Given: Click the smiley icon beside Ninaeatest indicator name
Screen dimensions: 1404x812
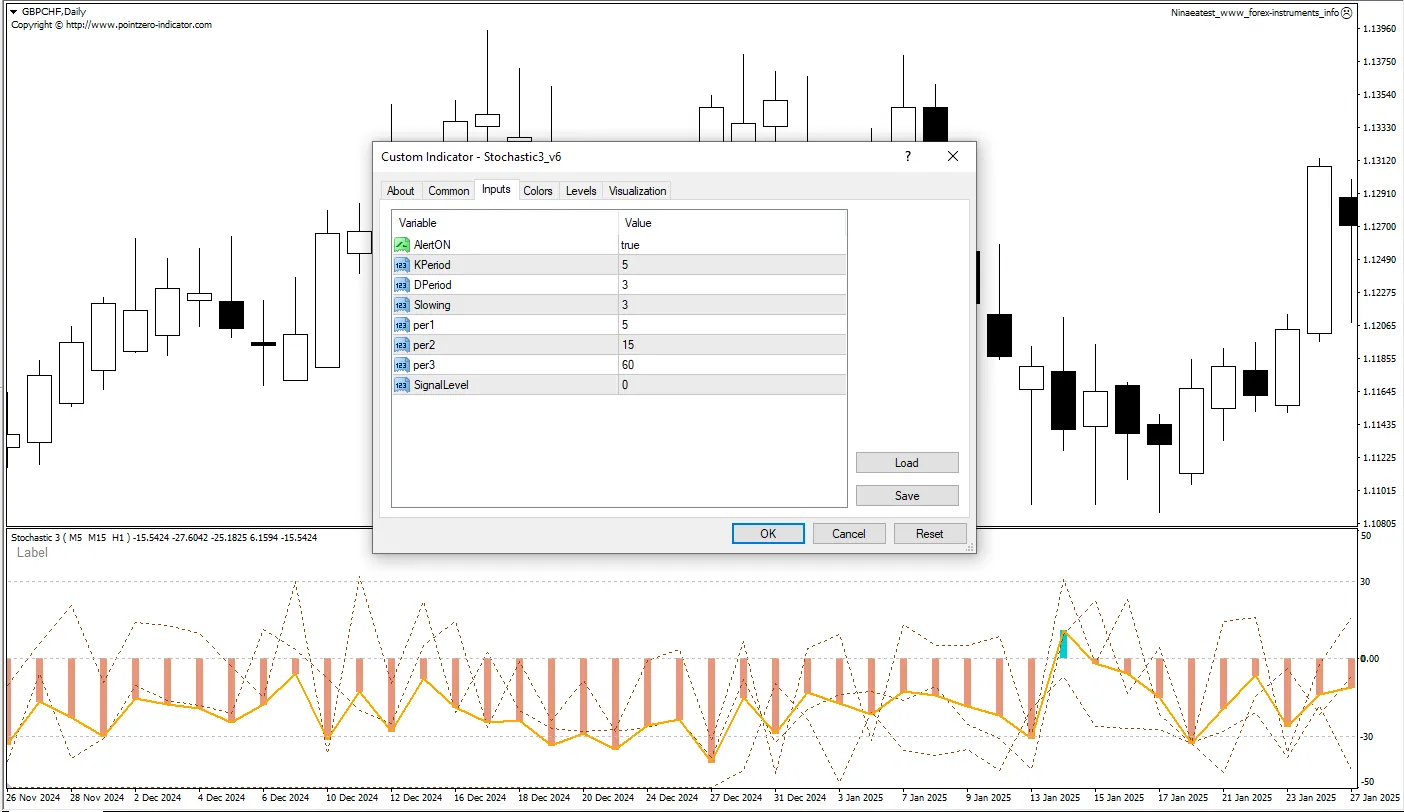Looking at the screenshot, I should tap(1346, 13).
